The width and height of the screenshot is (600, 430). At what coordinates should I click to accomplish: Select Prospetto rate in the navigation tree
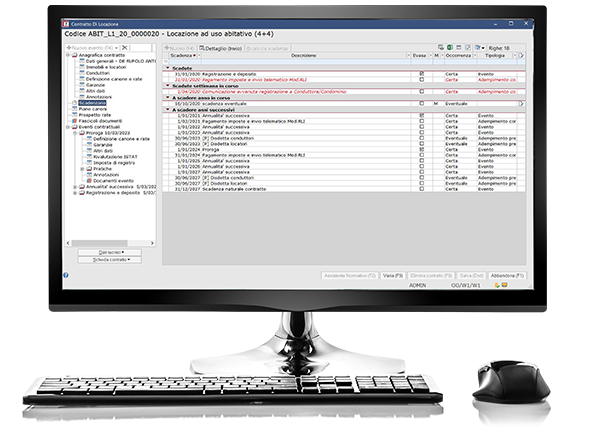pos(96,115)
